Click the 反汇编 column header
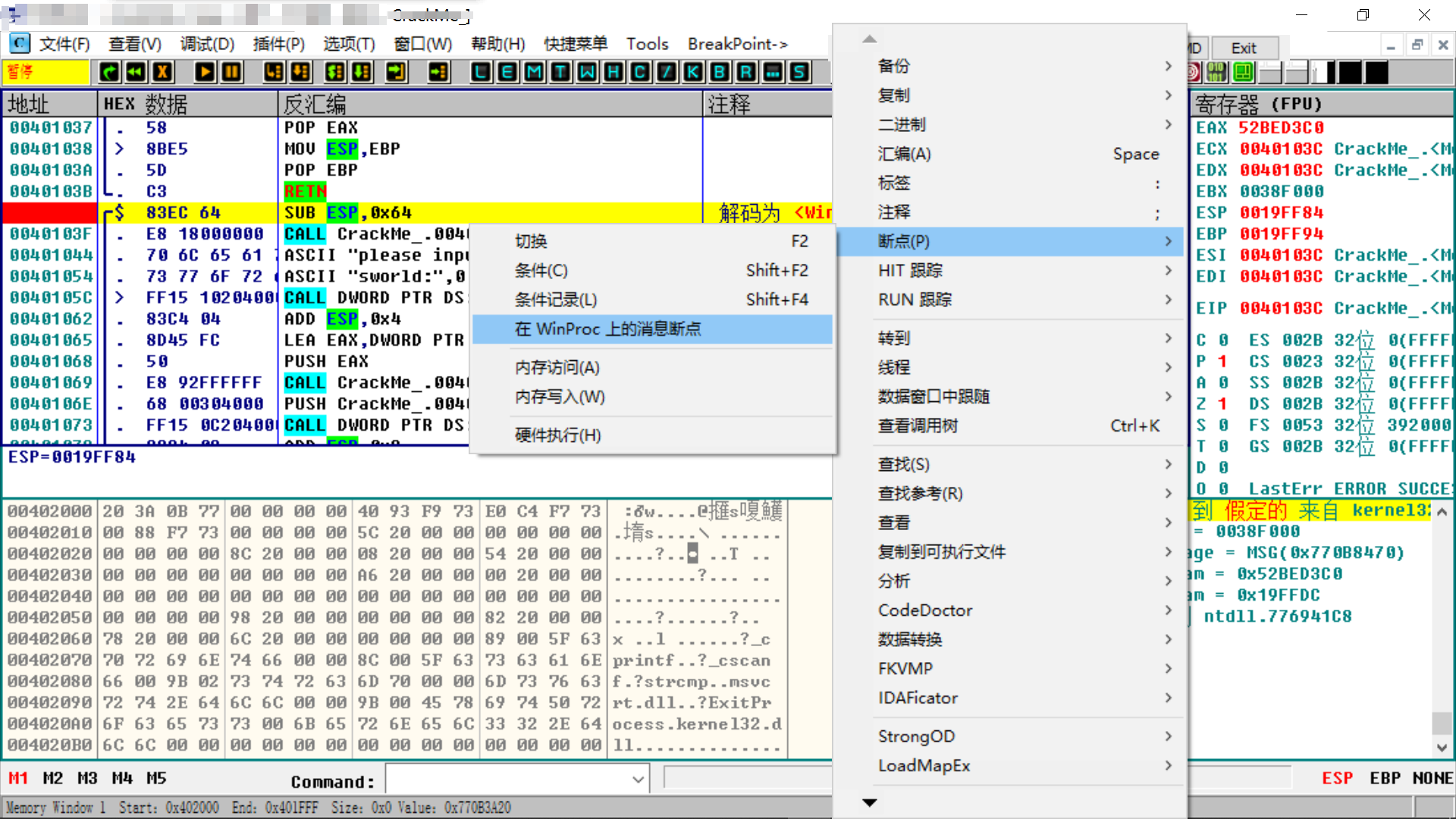Image resolution: width=1456 pixels, height=819 pixels. pyautogui.click(x=491, y=104)
